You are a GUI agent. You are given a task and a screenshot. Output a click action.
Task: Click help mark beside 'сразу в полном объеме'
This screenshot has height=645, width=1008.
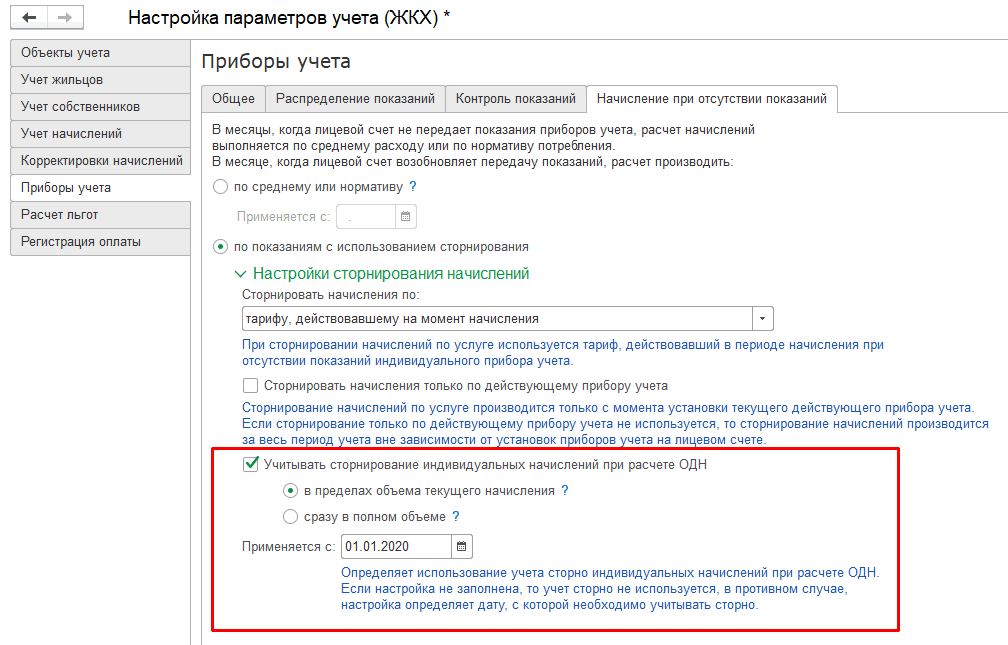coord(456,517)
